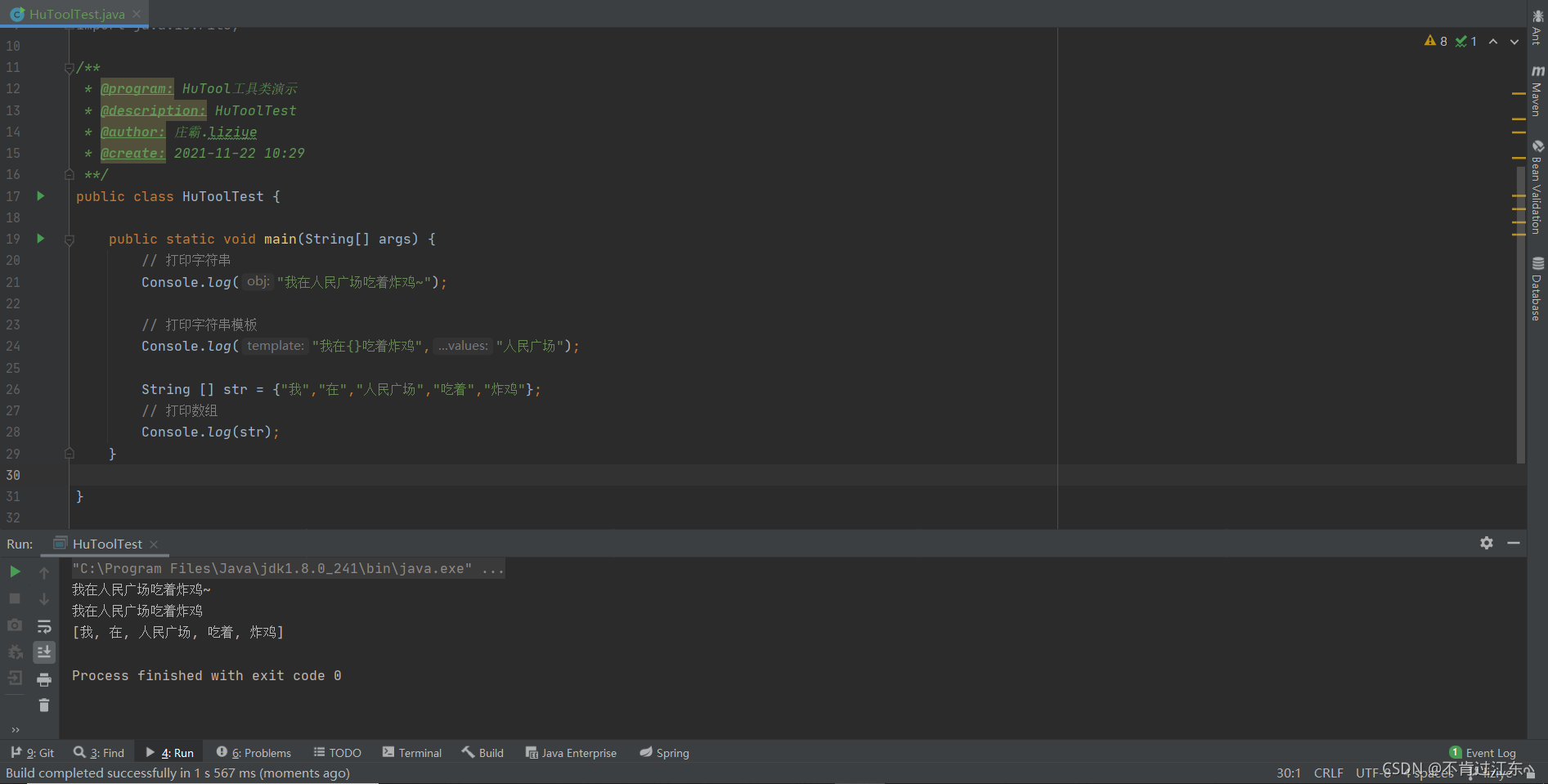Open Run panel settings gear

(x=1487, y=543)
